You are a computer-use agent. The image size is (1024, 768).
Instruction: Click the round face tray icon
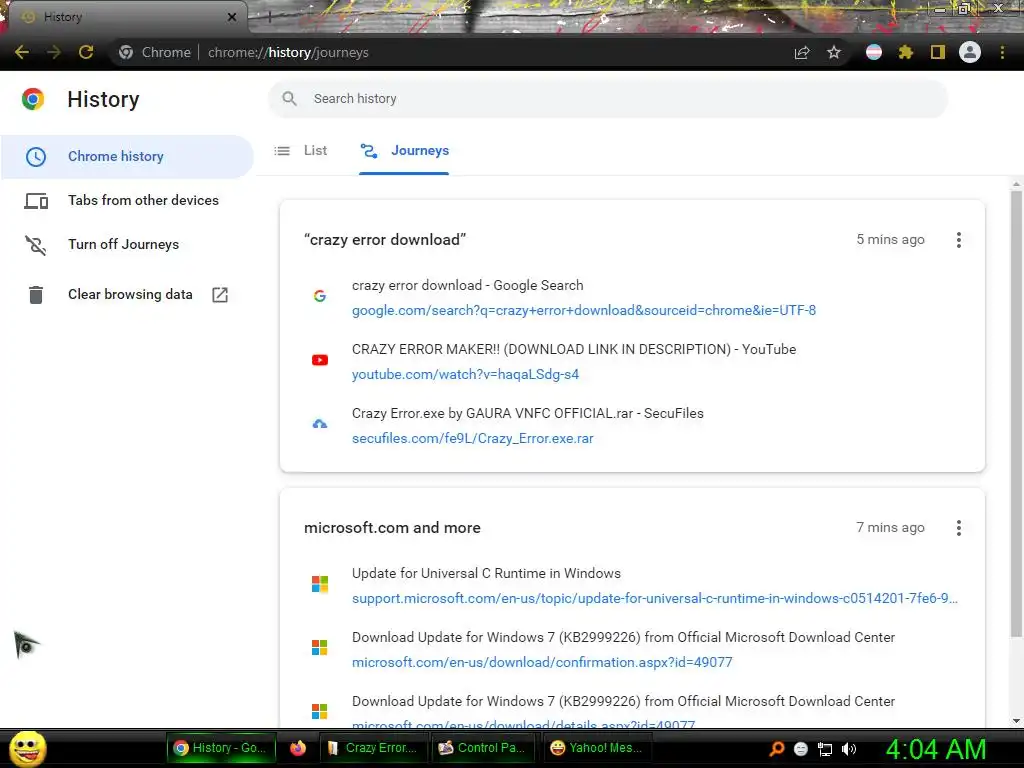pyautogui.click(x=801, y=749)
